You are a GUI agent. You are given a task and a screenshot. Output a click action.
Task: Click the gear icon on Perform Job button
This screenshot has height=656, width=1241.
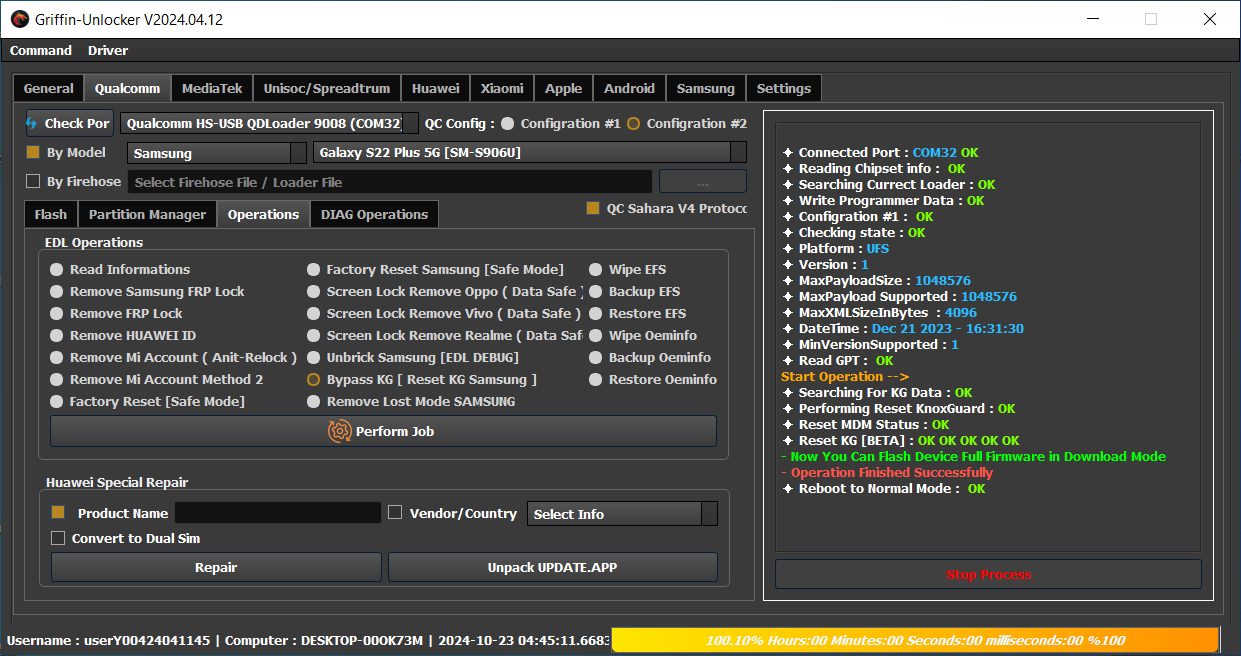(339, 431)
